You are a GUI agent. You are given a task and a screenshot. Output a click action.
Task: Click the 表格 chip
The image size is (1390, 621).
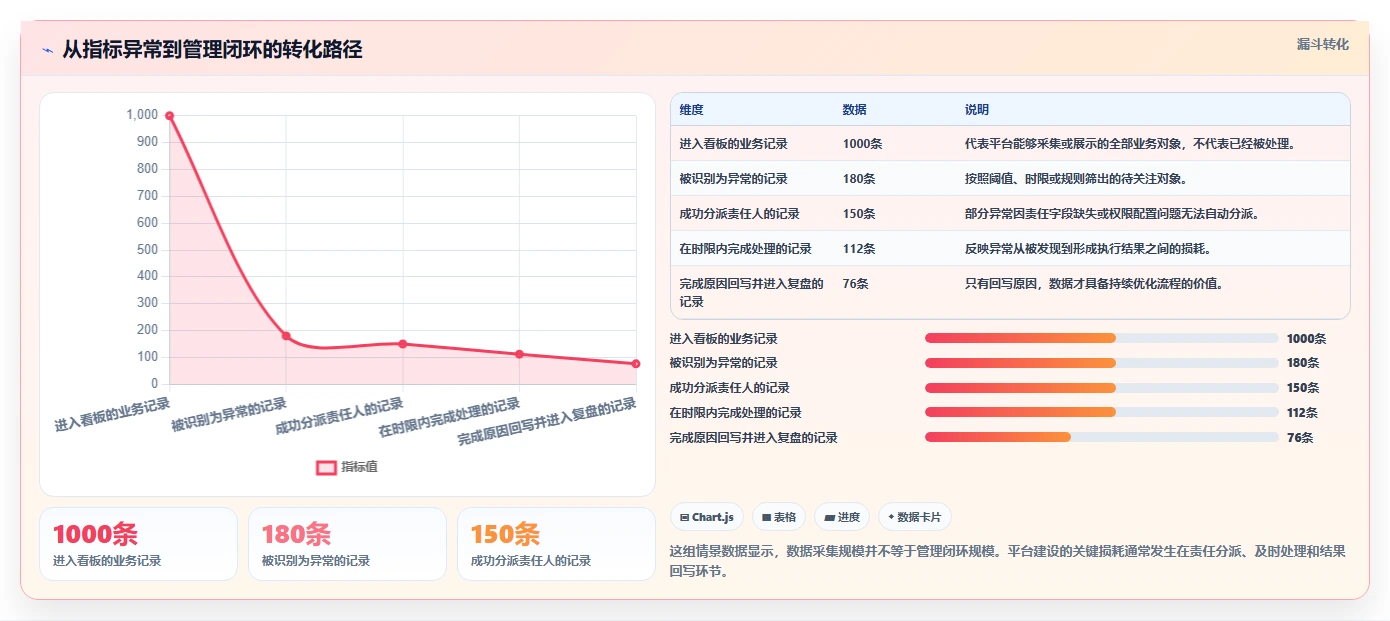[779, 517]
